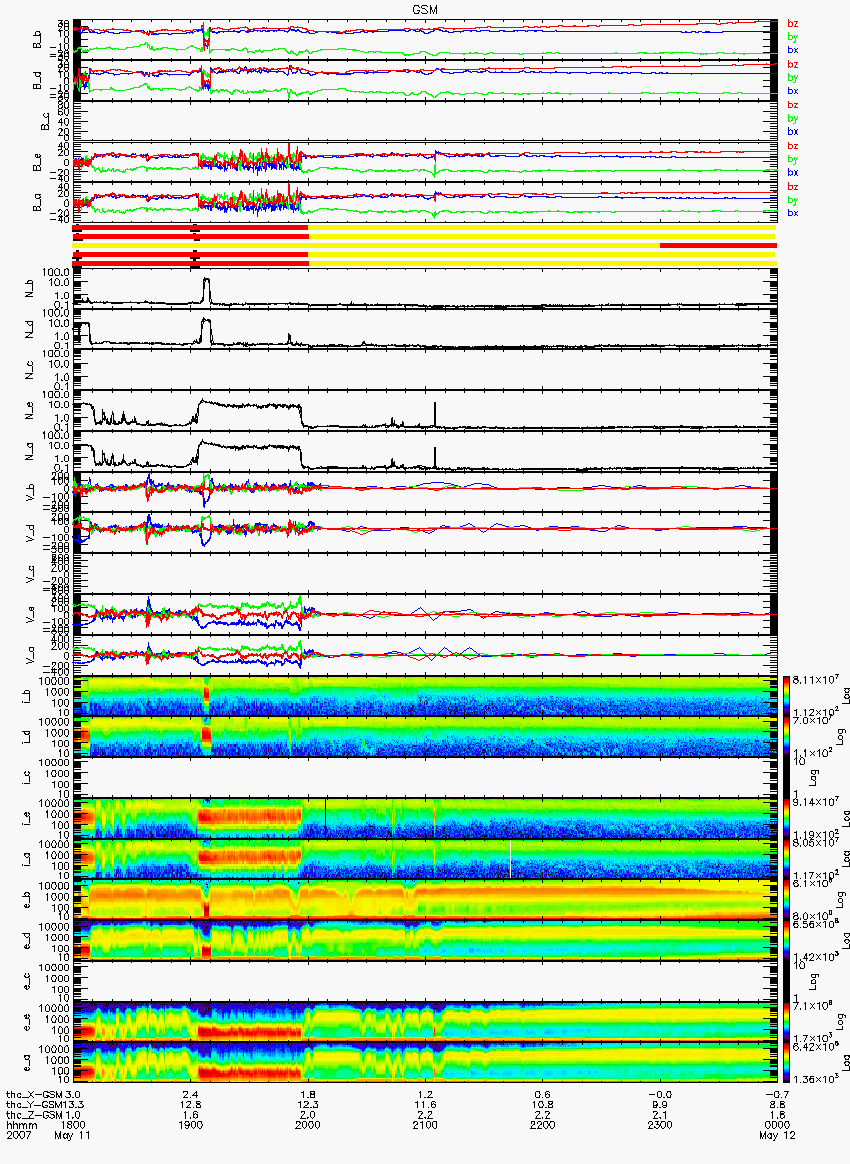
Task: Select the e_e electron spectrogram label
Action: [x=27, y=1022]
